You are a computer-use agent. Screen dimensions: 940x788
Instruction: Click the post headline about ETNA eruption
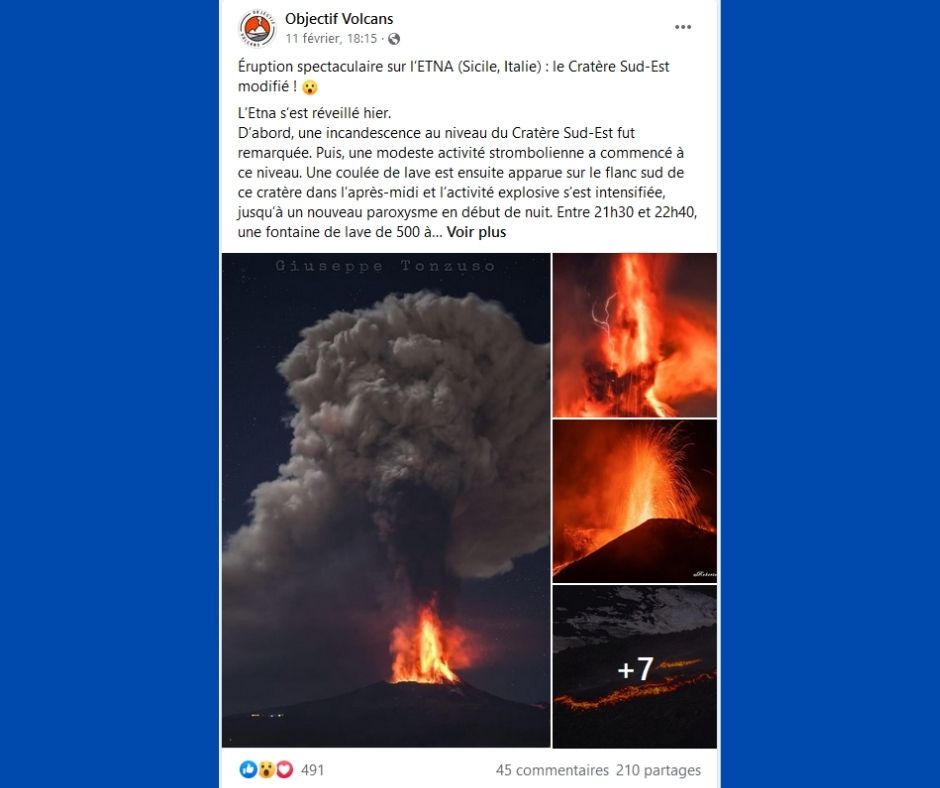coord(454,76)
